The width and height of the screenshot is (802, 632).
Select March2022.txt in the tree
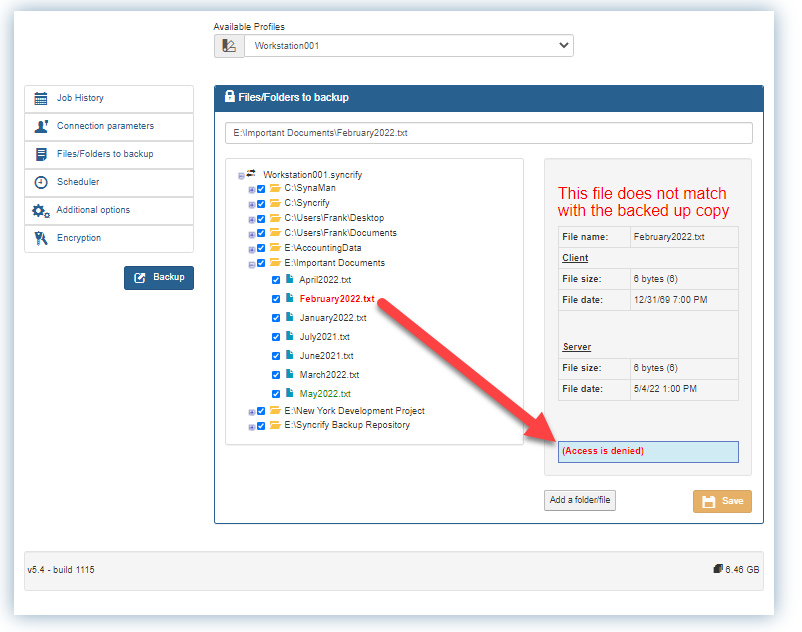click(329, 375)
